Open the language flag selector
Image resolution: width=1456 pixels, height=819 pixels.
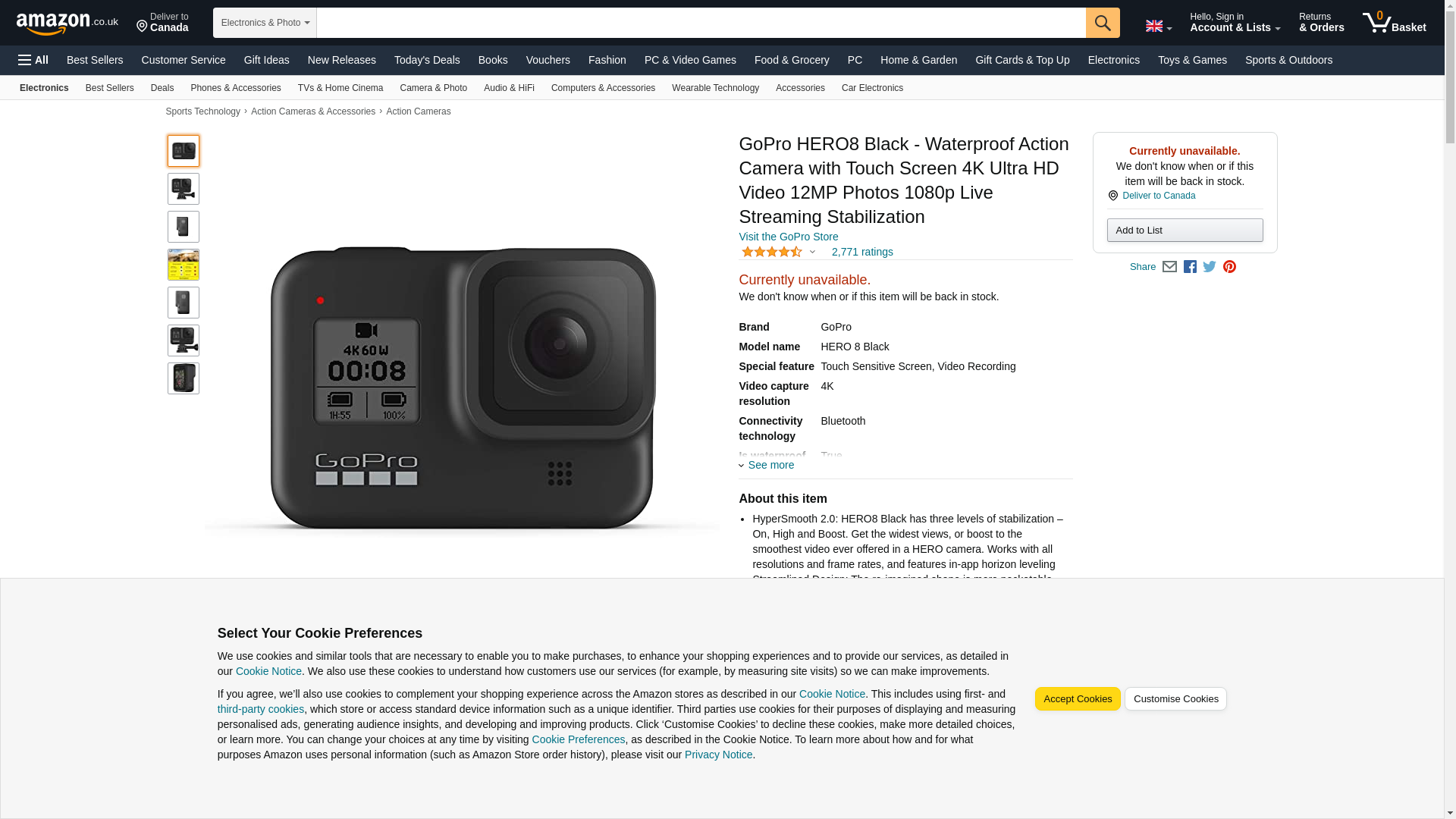coord(1158,27)
